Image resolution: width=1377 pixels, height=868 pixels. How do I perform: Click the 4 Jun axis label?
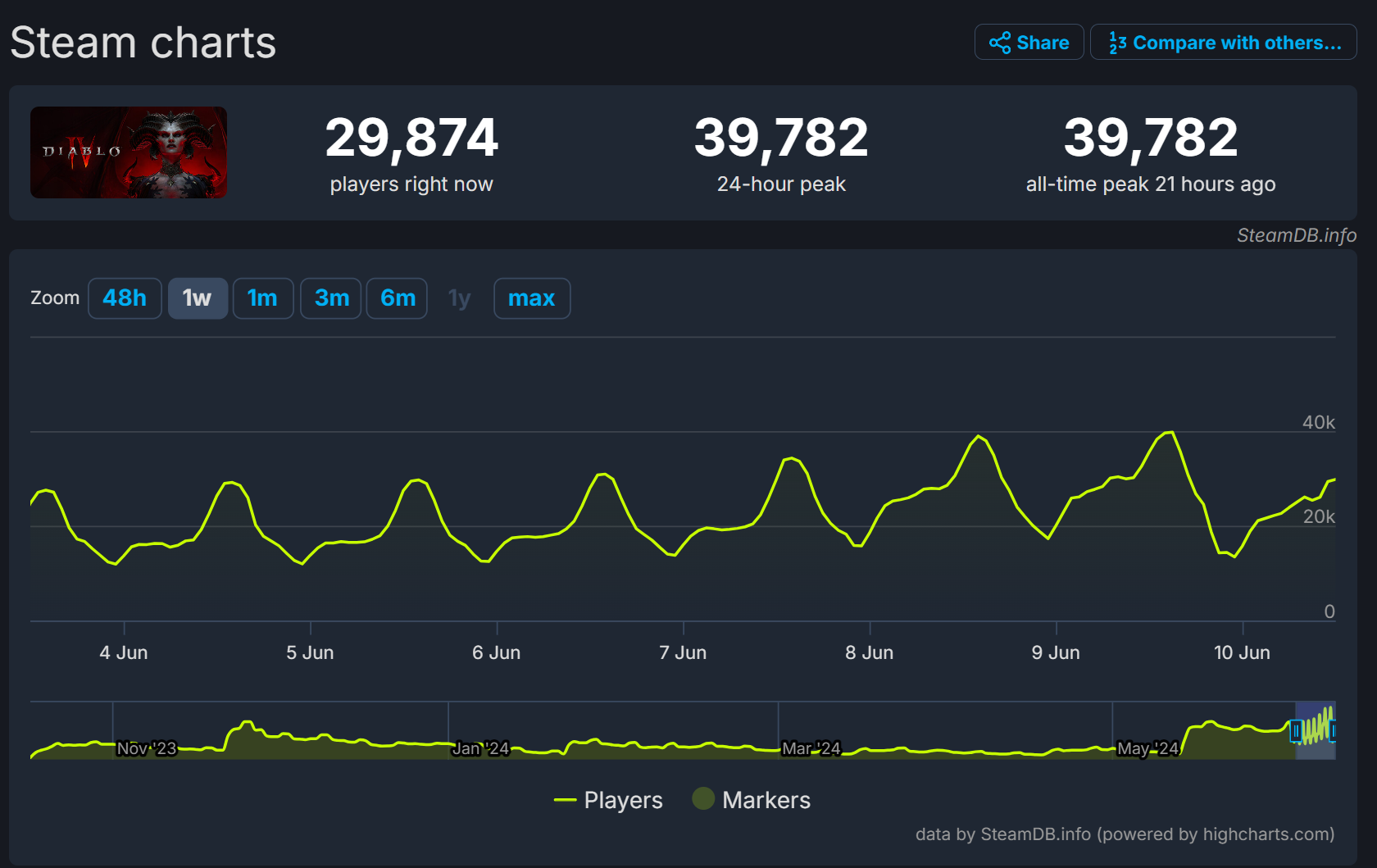coord(124,652)
